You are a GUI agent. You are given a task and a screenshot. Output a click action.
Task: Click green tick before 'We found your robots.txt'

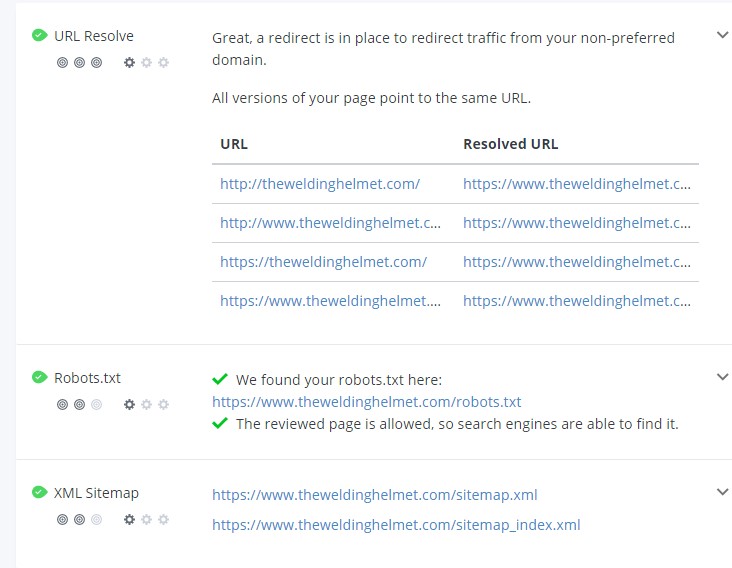(x=220, y=380)
